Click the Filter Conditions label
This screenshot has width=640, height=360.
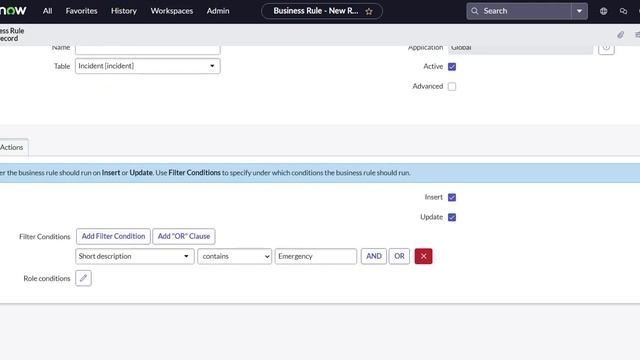45,237
